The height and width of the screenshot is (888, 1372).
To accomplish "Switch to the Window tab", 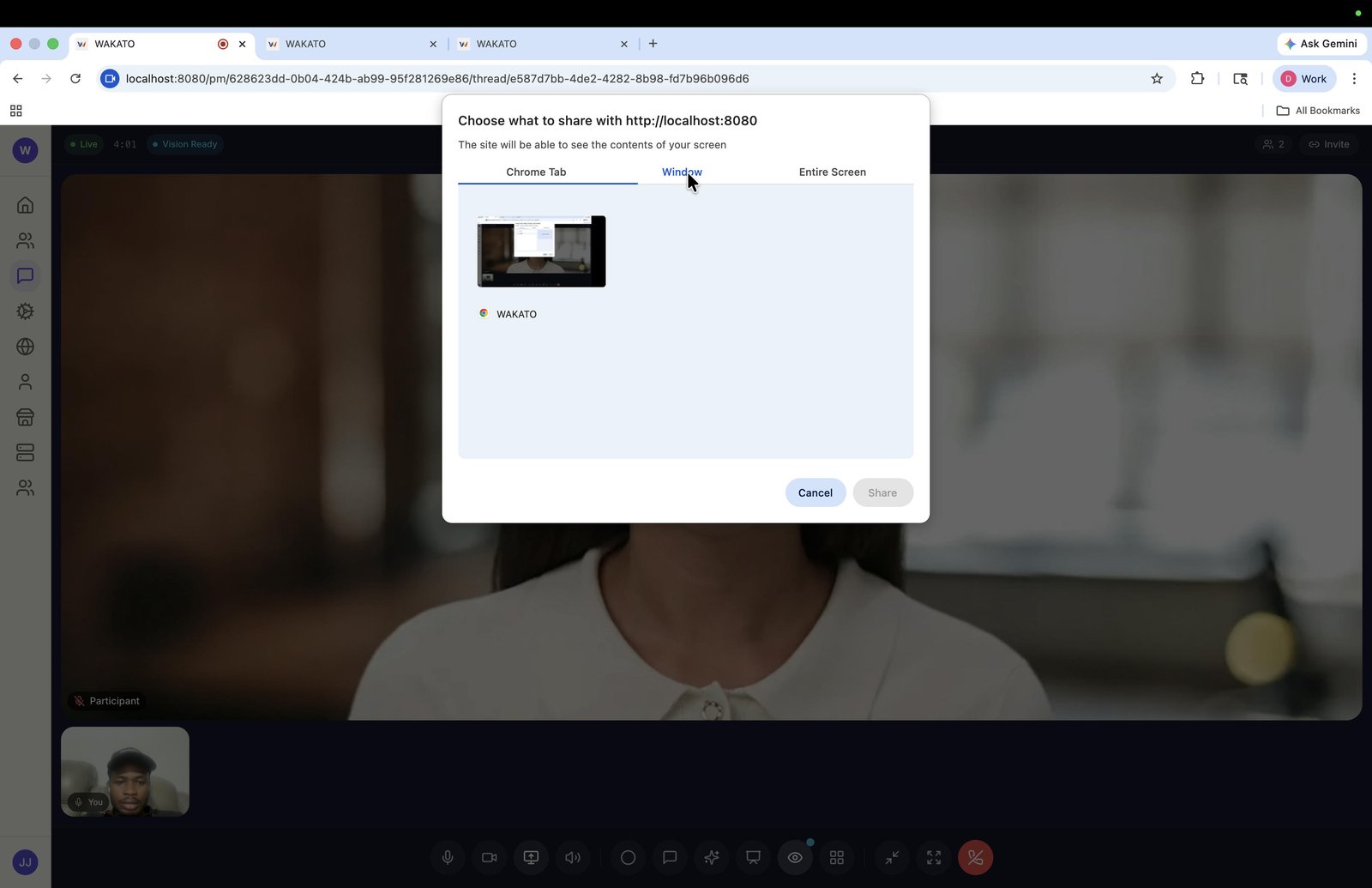I will [682, 172].
